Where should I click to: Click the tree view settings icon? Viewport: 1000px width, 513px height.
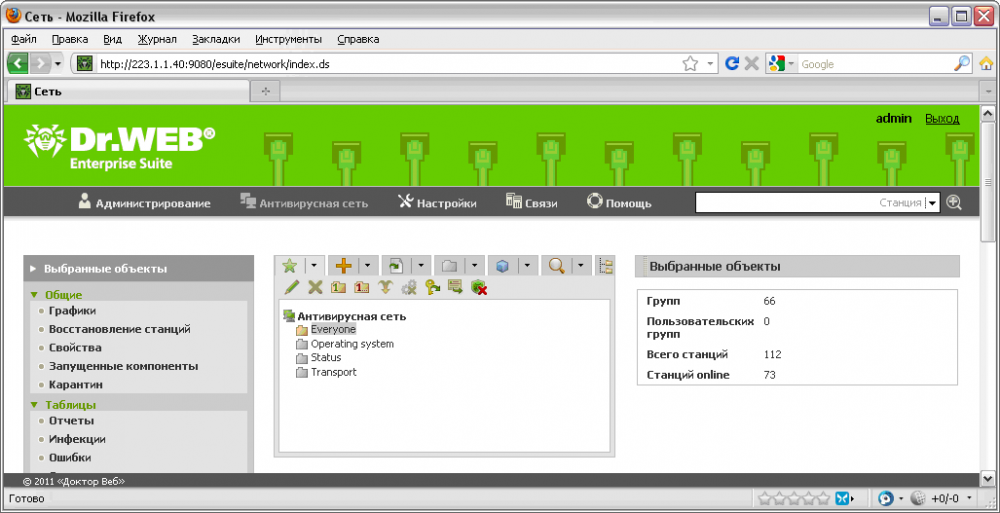606,266
